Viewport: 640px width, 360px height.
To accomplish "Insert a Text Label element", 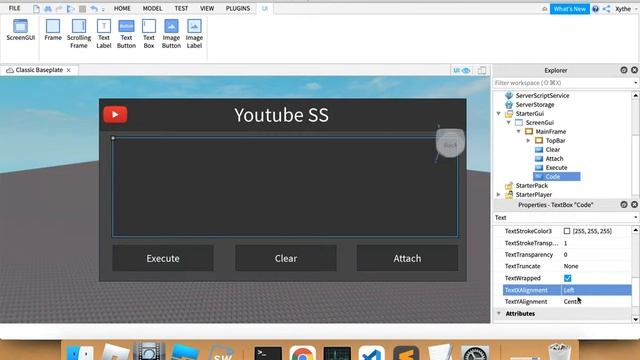I will coord(104,34).
